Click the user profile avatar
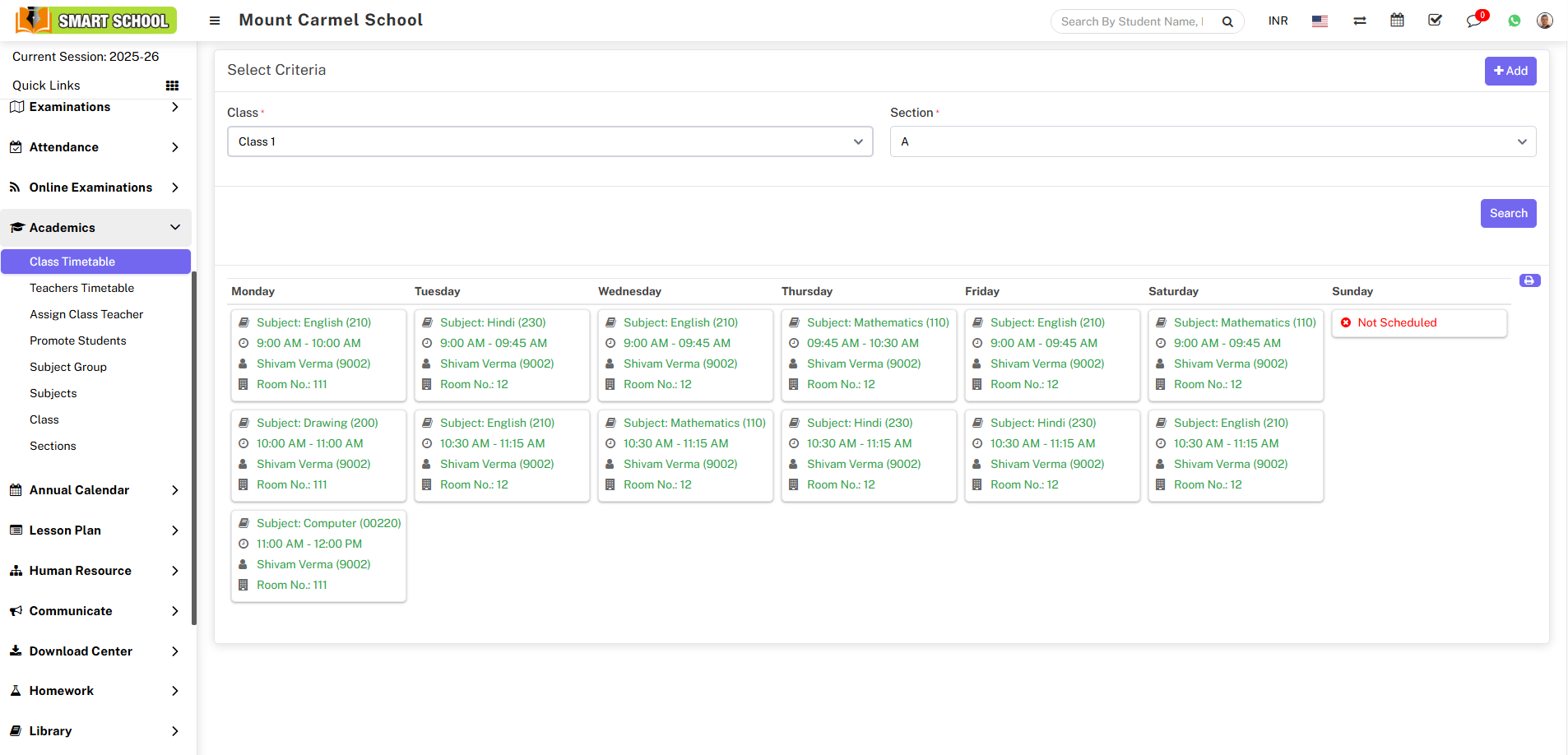Screen dimensions: 1568x755 1544,21
